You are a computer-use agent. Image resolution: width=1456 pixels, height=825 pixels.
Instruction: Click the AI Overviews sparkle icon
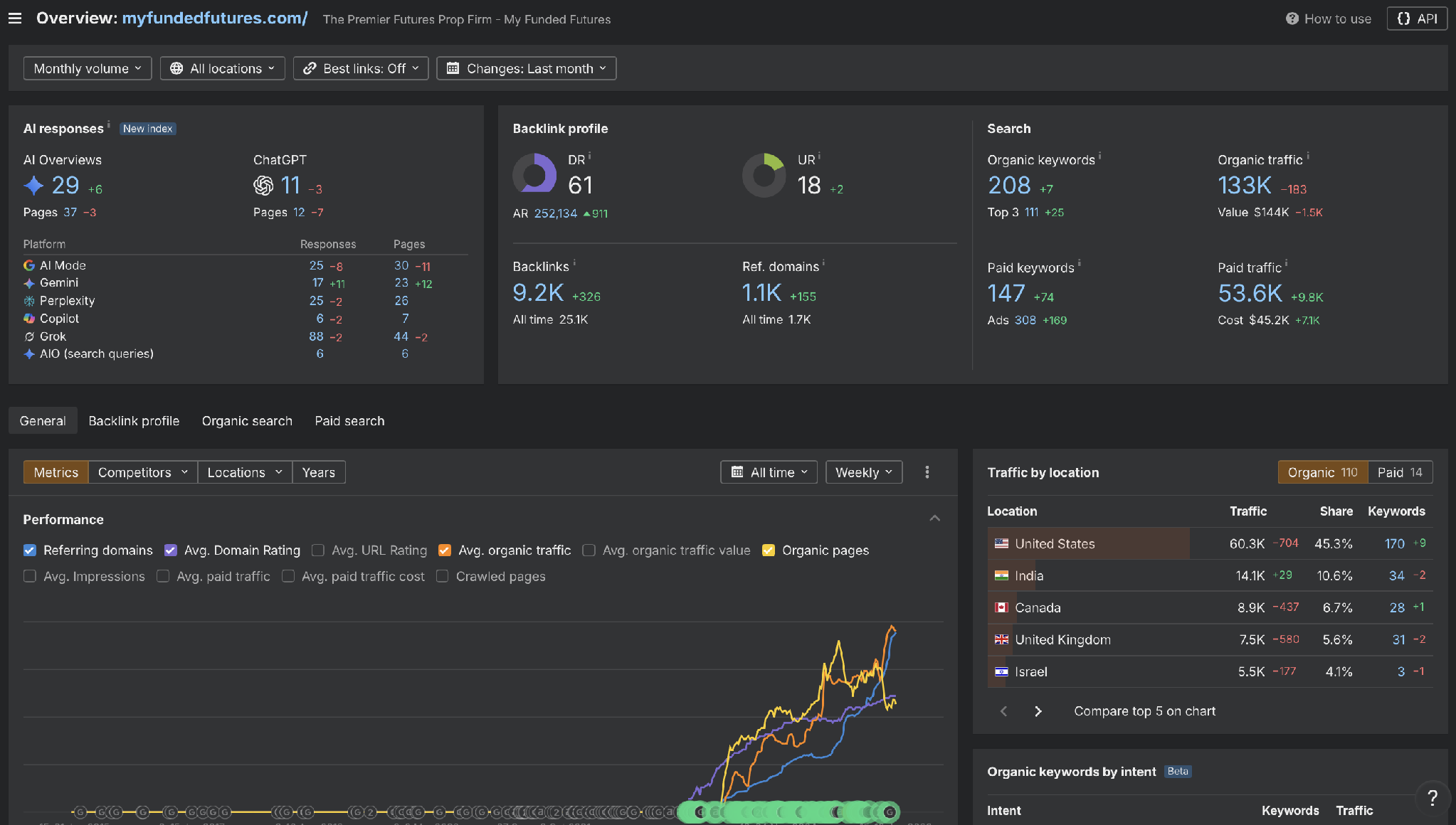(x=33, y=186)
